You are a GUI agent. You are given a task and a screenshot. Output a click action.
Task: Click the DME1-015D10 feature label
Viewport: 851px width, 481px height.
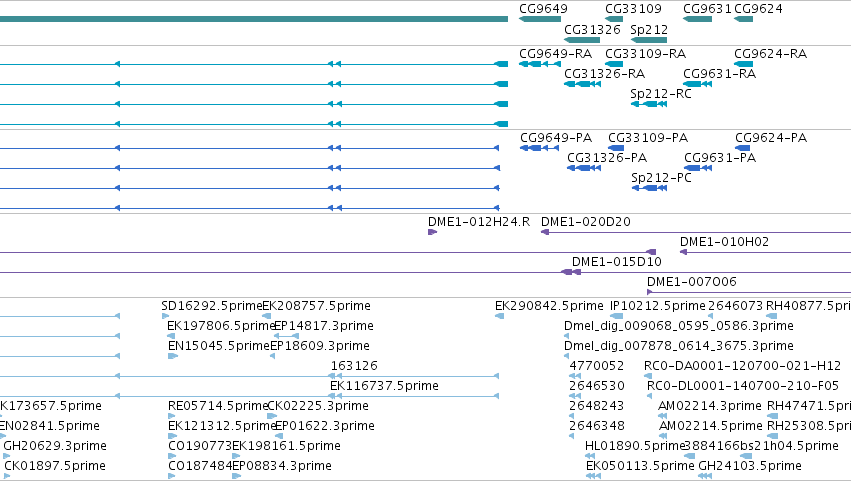[x=617, y=262]
